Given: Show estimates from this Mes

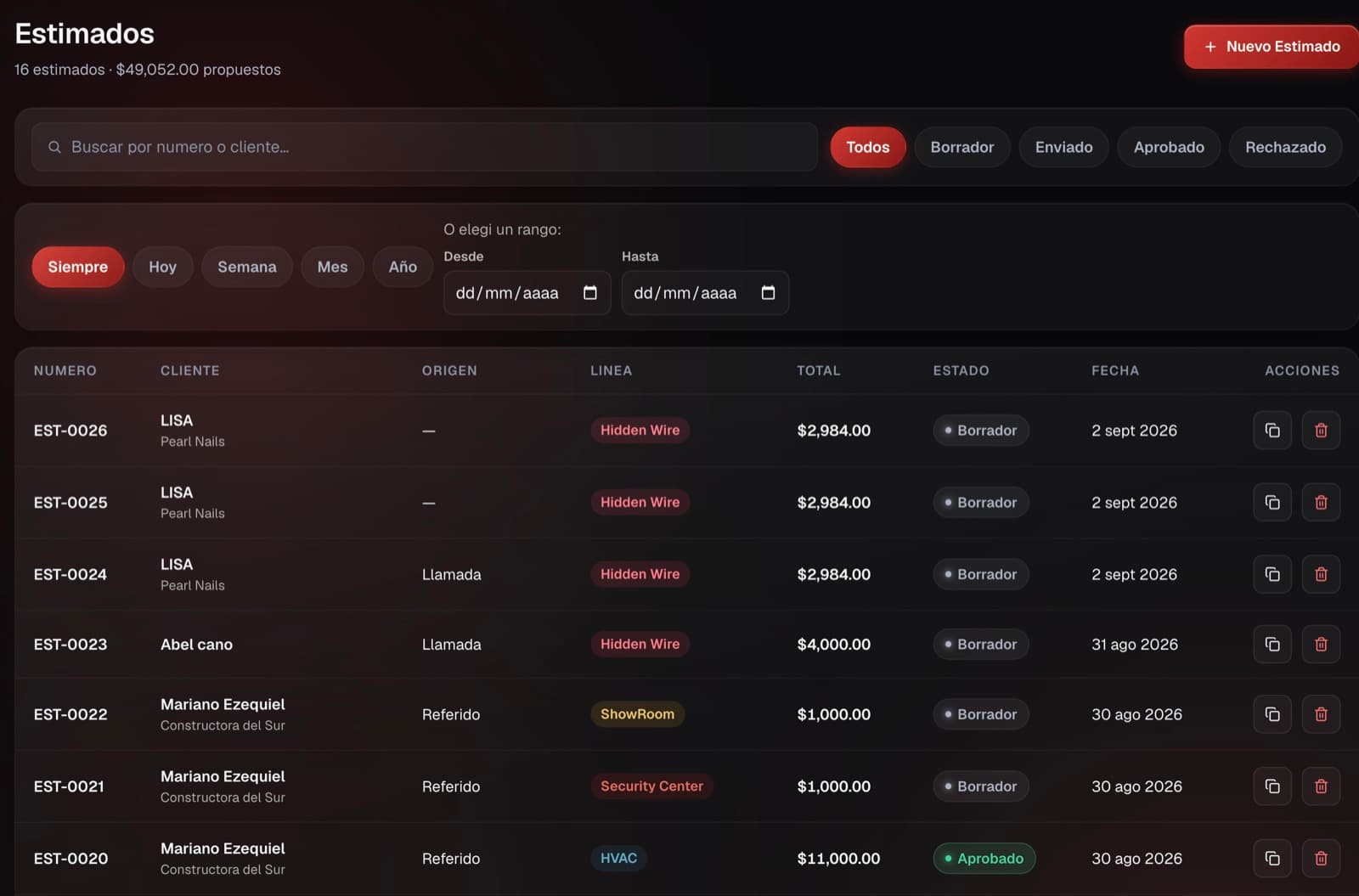Looking at the screenshot, I should tap(332, 267).
